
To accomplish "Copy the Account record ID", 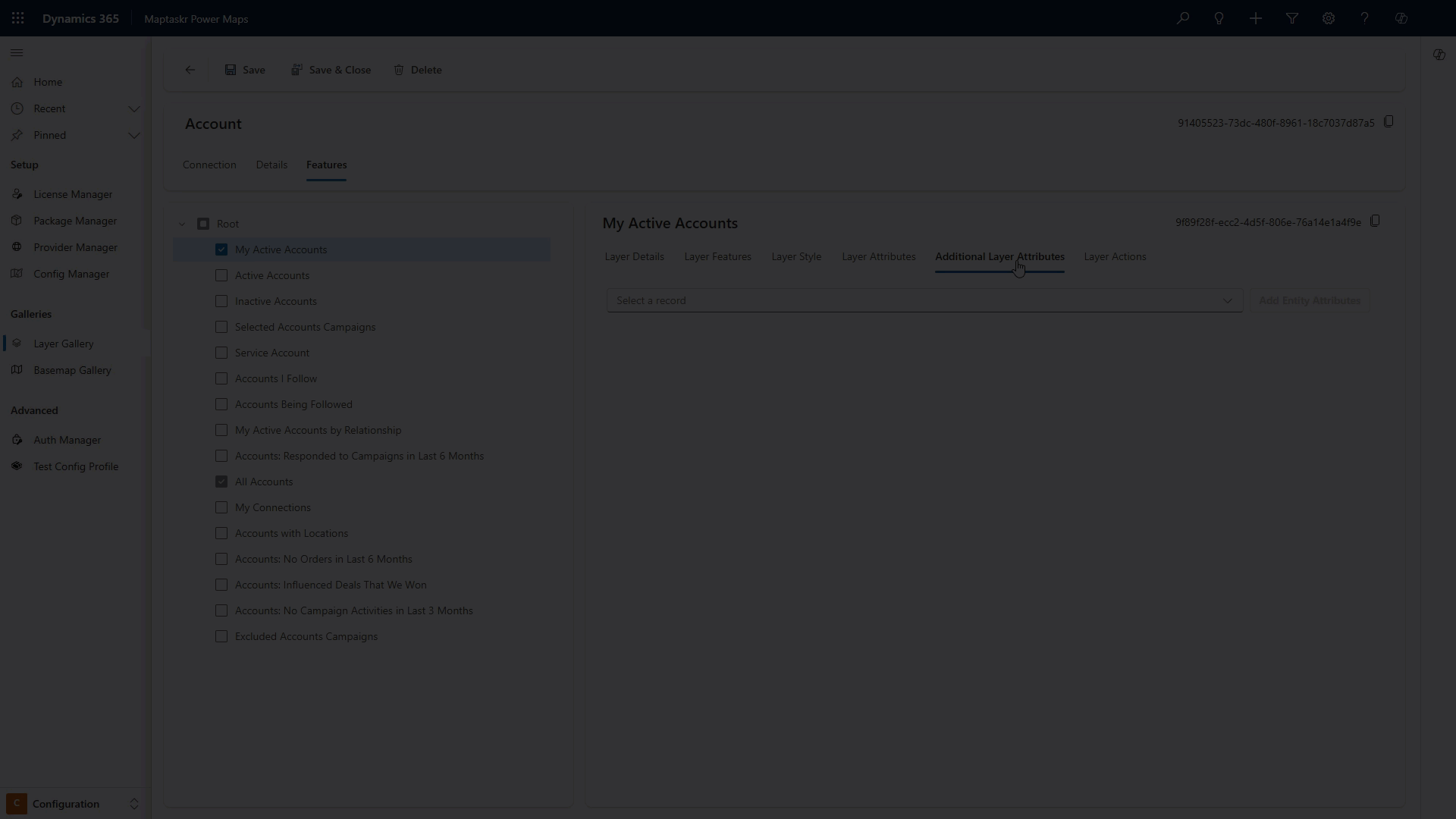I will pos(1389,121).
